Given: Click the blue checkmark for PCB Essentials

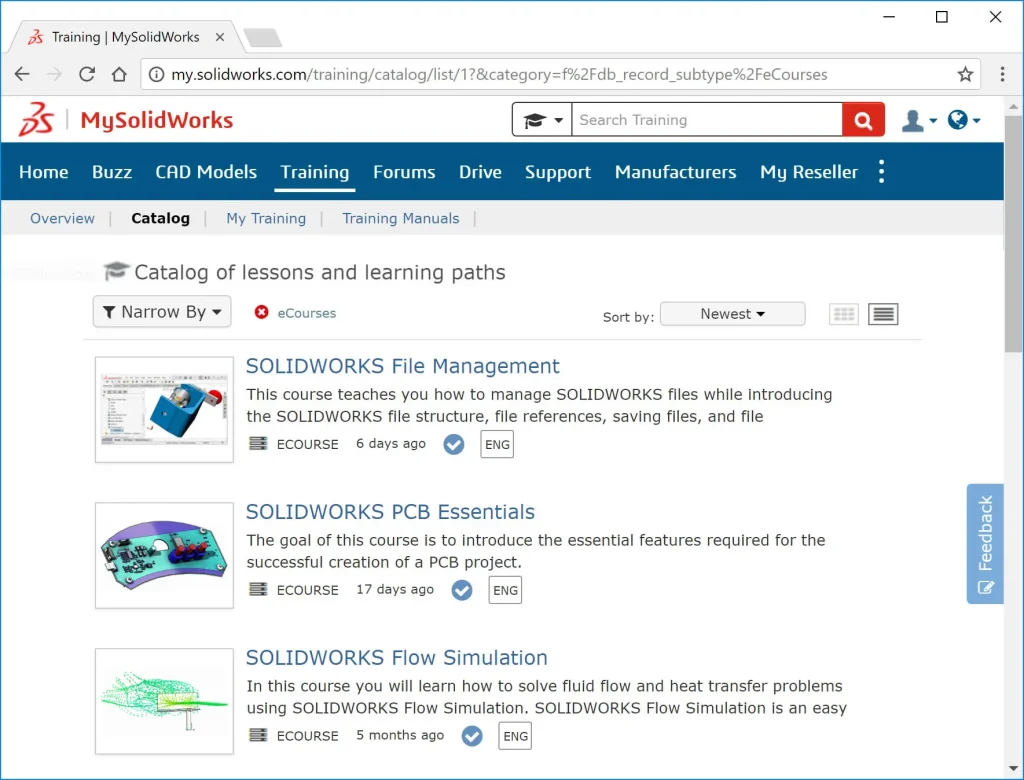Looking at the screenshot, I should tap(462, 590).
